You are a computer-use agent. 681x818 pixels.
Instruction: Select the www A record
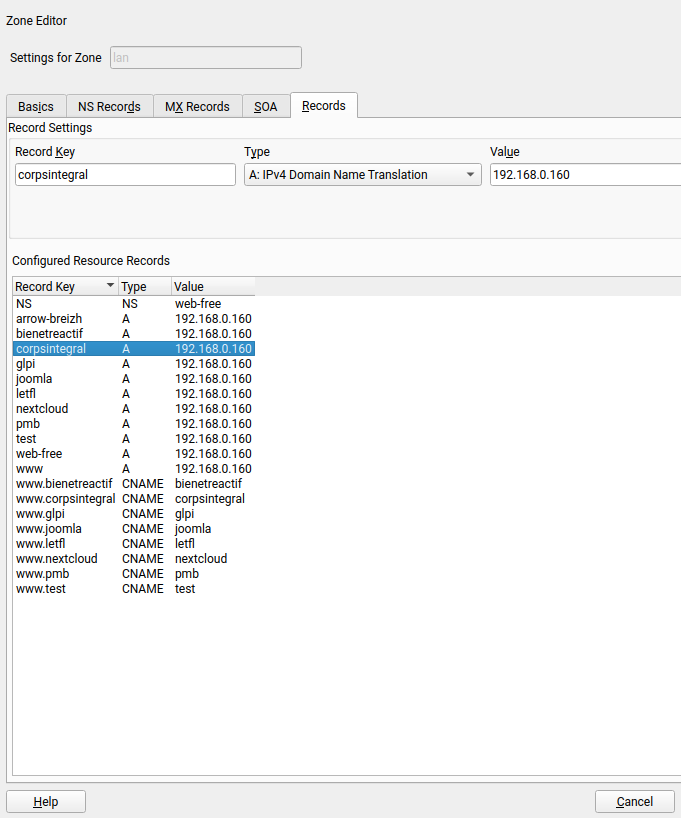click(134, 469)
